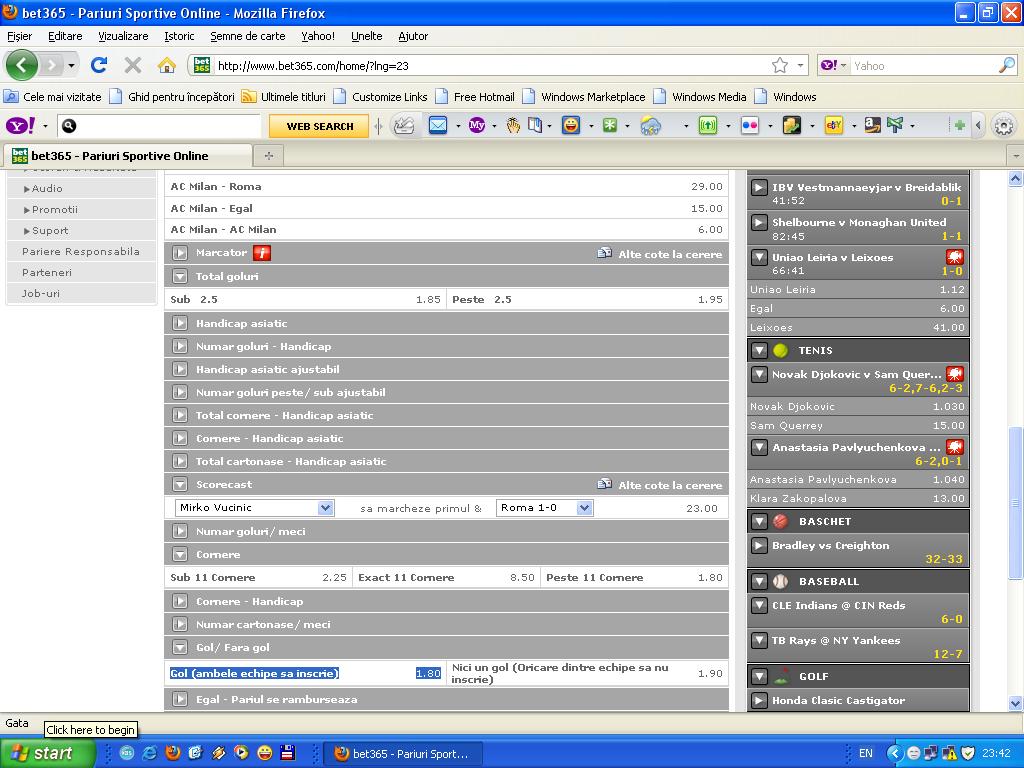The width and height of the screenshot is (1024, 768).
Task: Launch Firefox from the quick launch bar
Action: tap(172, 753)
